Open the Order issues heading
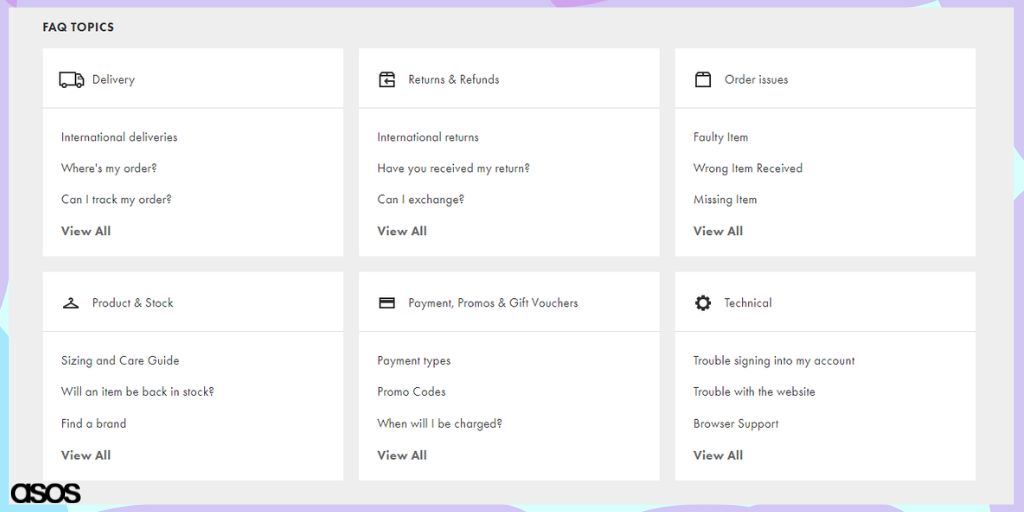Screen dimensions: 1024x512 [756, 80]
